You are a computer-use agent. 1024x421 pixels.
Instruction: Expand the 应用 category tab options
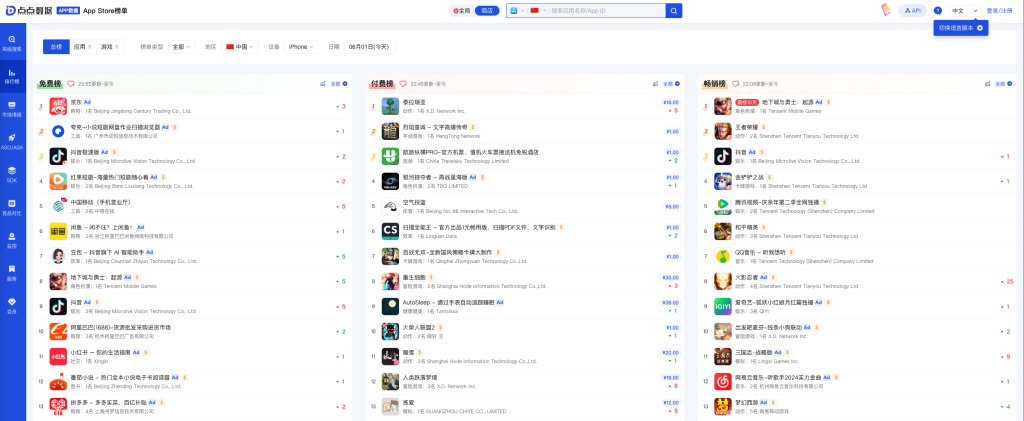point(83,47)
